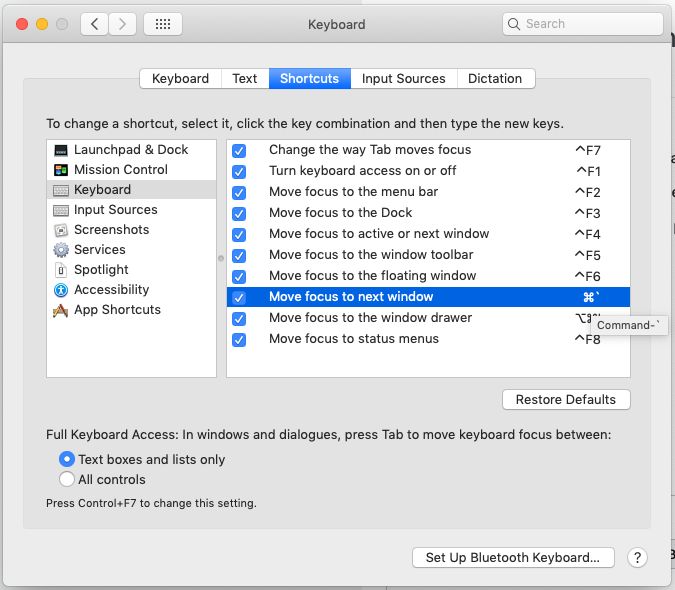Image resolution: width=675 pixels, height=590 pixels.
Task: Uncheck Move focus to active or next window
Action: (x=239, y=235)
